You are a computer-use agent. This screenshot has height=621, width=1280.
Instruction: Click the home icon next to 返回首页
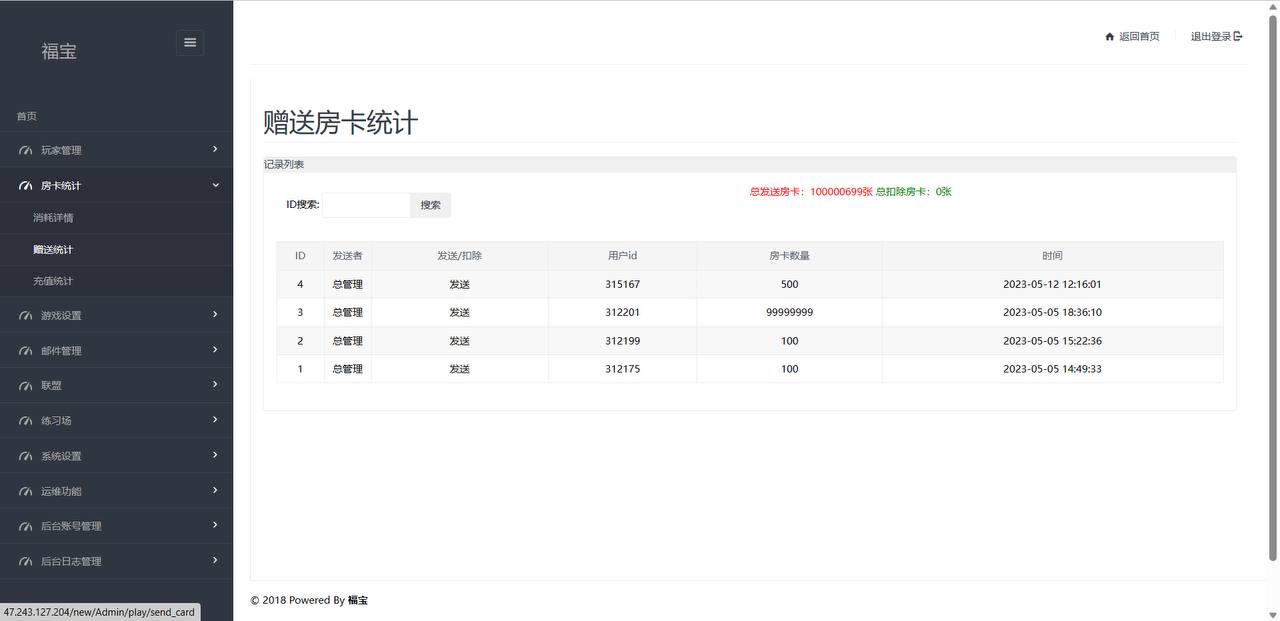click(1109, 35)
